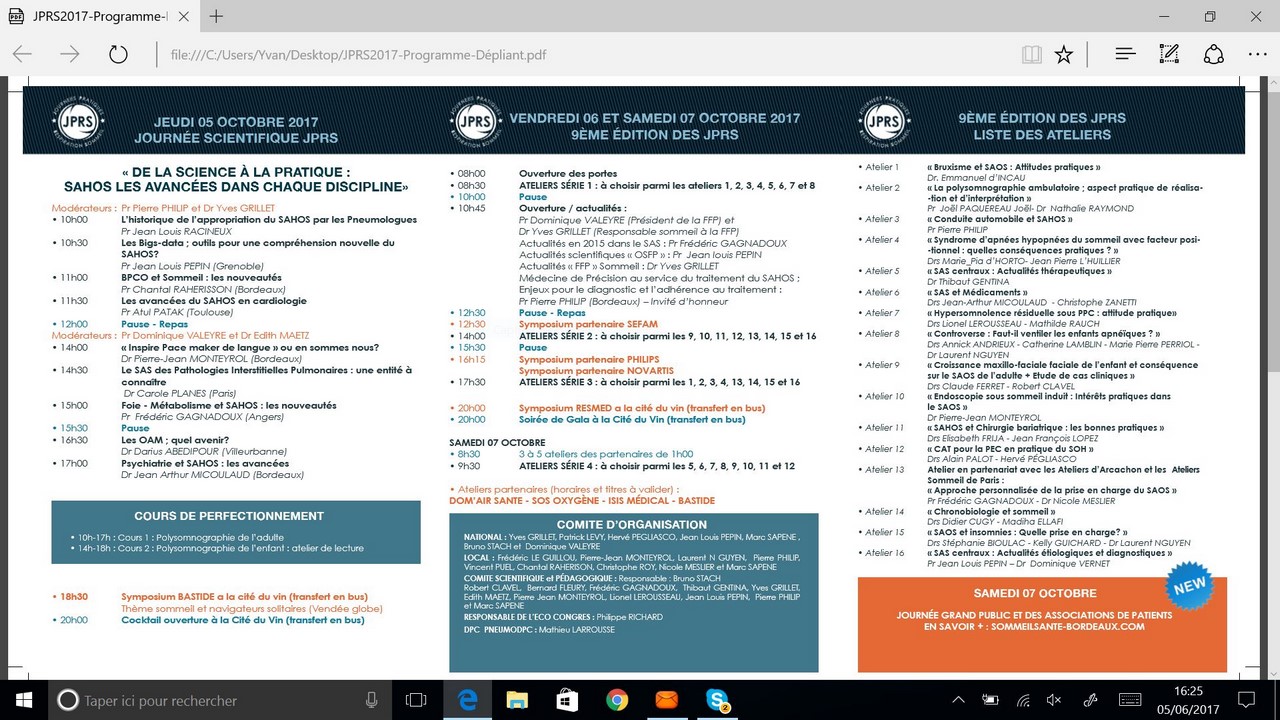Click 'Les OAM ; quel avenir?' at 16h30
Image resolution: width=1280 pixels, height=720 pixels.
(x=175, y=440)
